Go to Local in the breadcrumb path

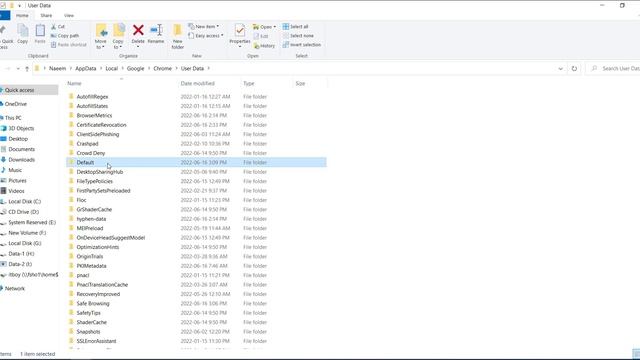coord(111,69)
